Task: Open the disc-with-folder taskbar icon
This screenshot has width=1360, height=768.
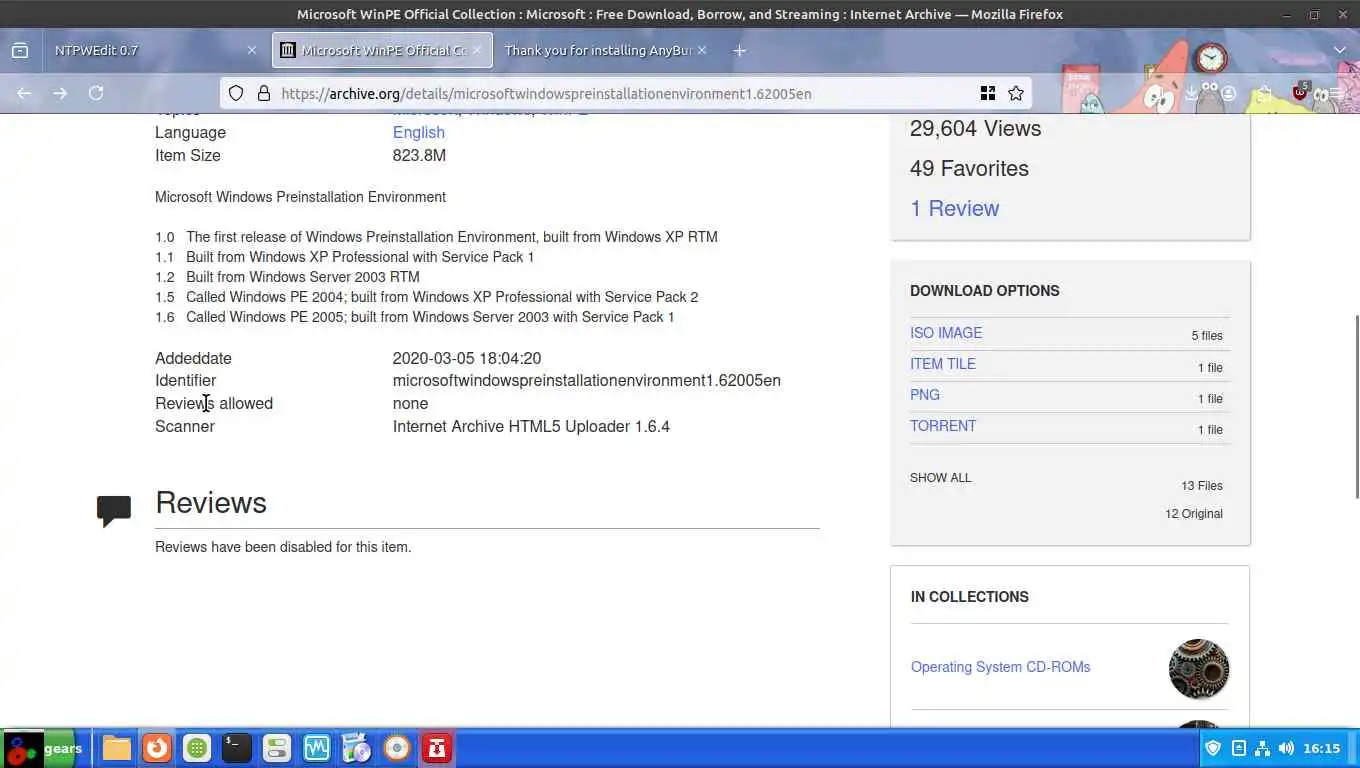Action: 356,748
